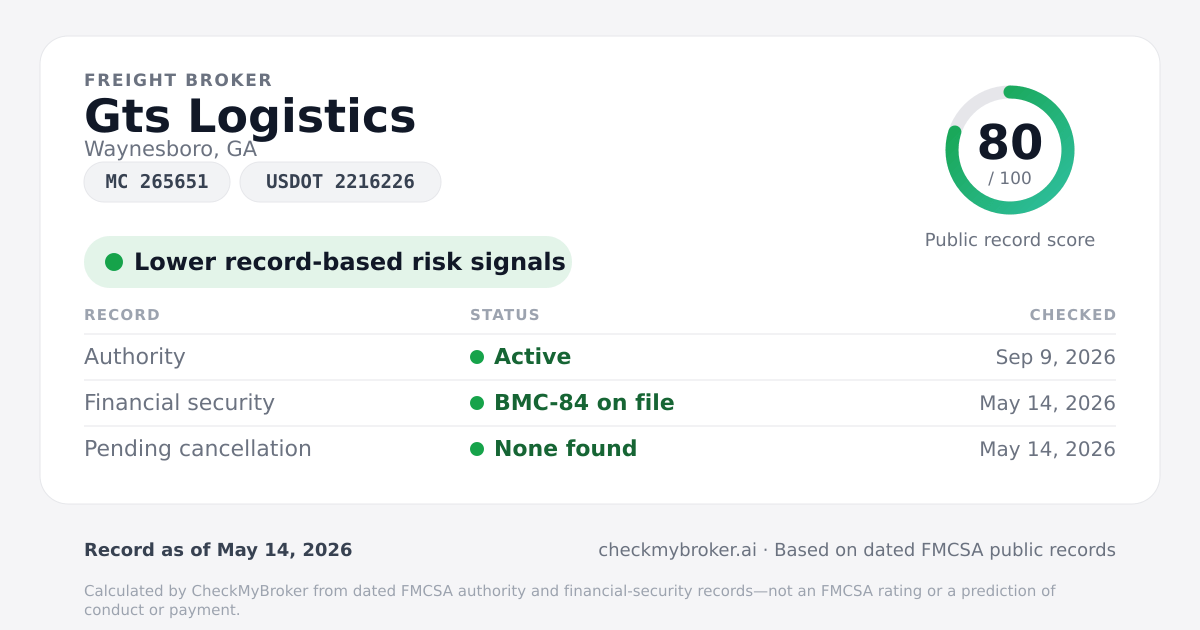Click the Record as of May 14, 2026 text
This screenshot has width=1200, height=630.
coord(218,550)
